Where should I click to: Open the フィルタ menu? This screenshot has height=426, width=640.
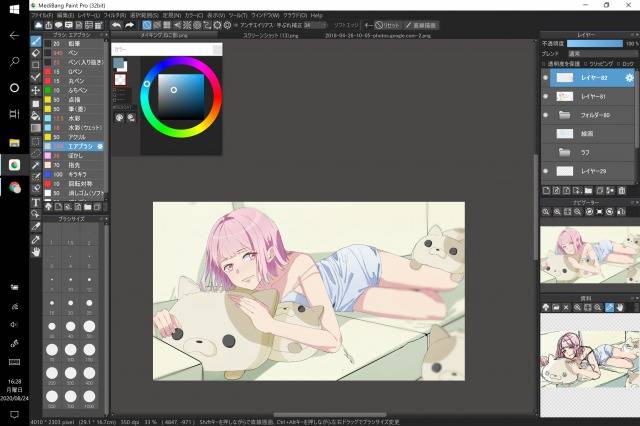click(x=115, y=15)
